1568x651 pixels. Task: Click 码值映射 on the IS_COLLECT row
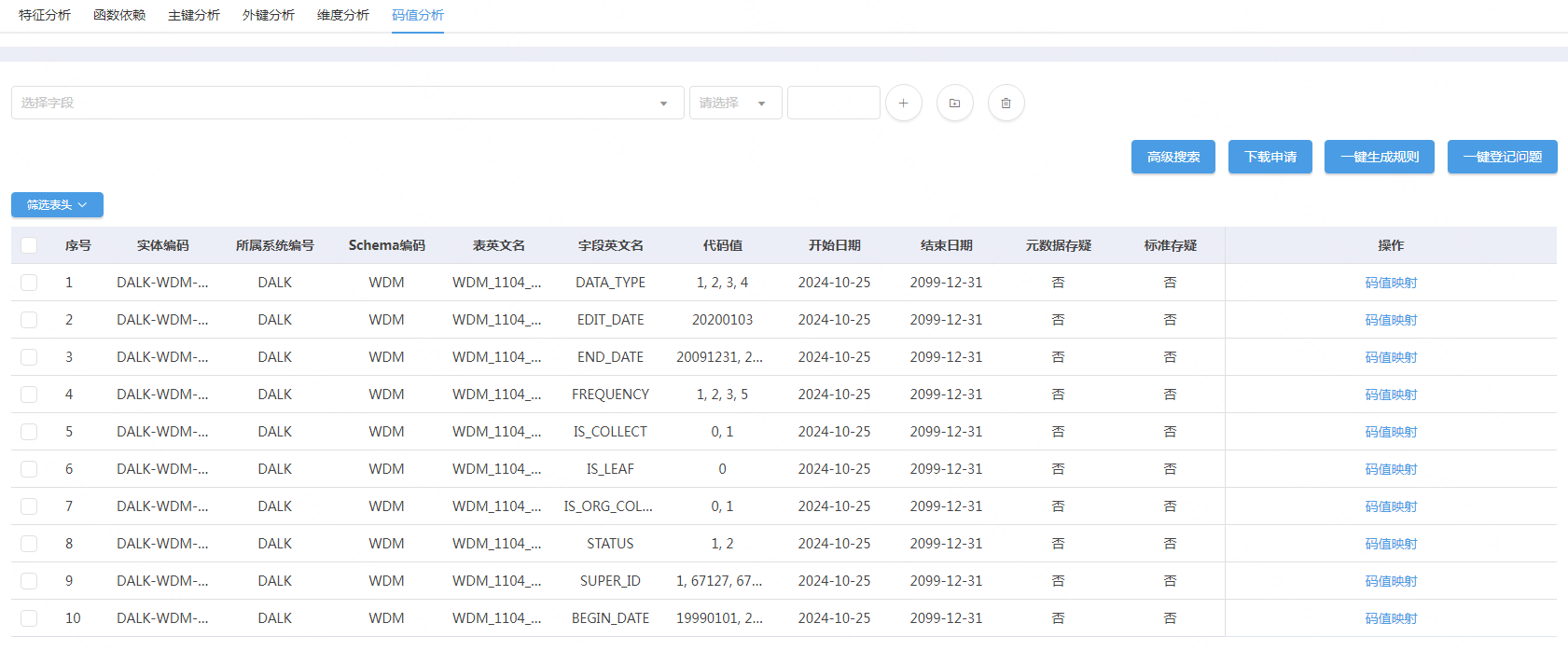(x=1391, y=432)
